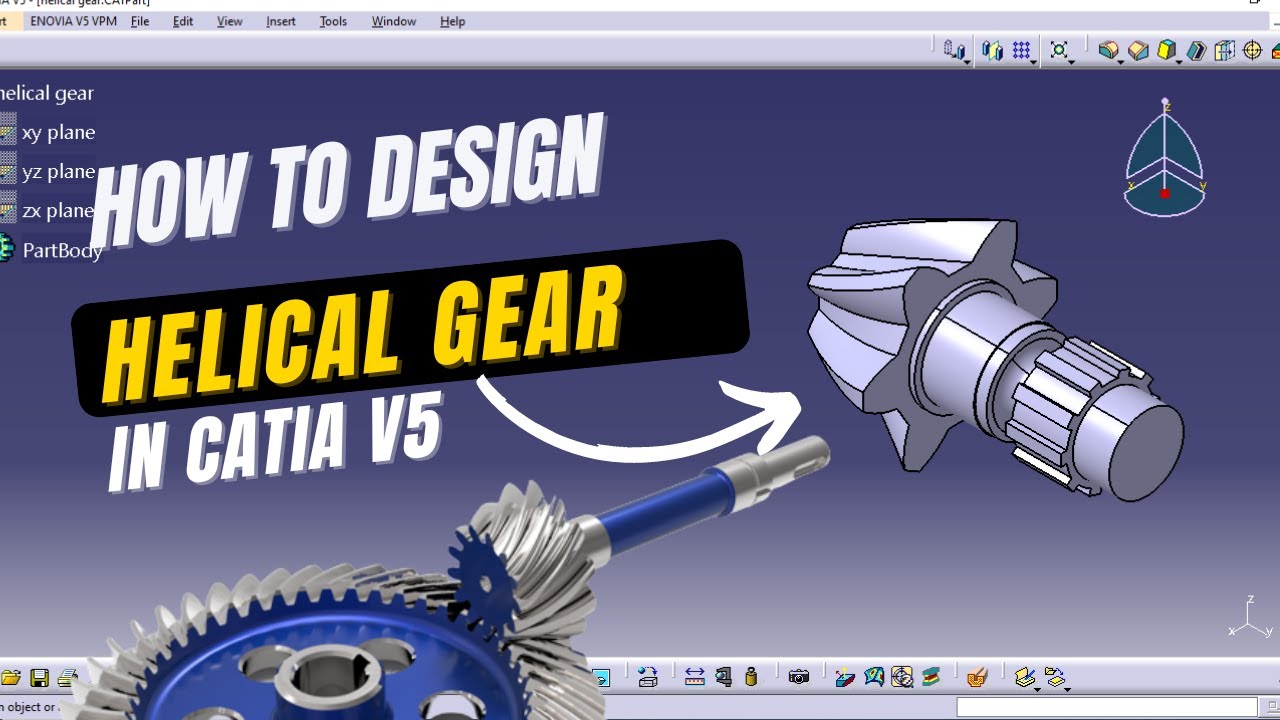The height and width of the screenshot is (720, 1280).
Task: Click the Thread/Tap crosshair target icon
Action: [x=1252, y=50]
